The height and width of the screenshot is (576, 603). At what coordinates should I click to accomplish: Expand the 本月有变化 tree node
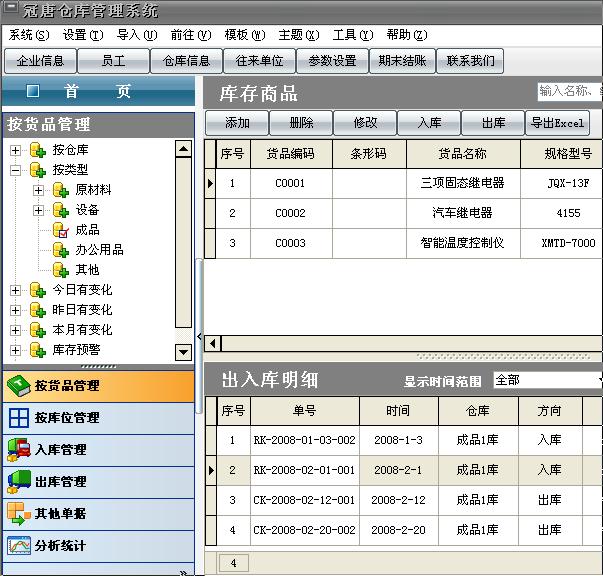pos(15,330)
